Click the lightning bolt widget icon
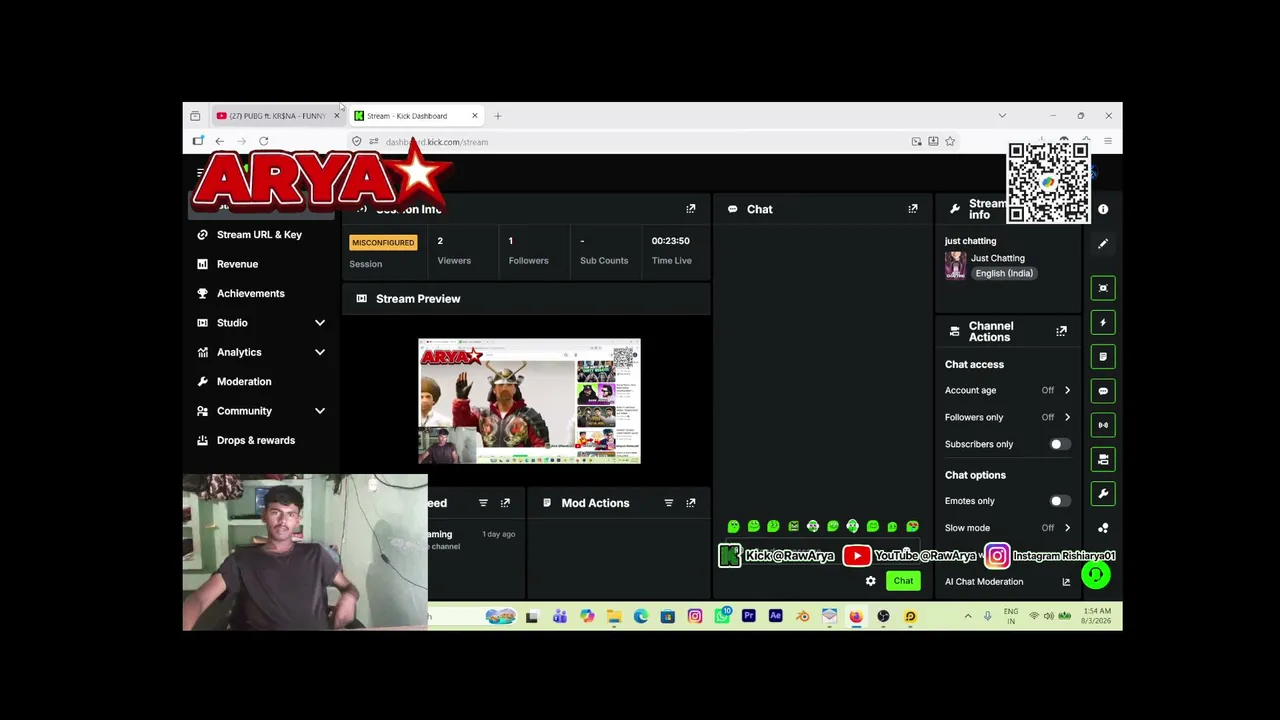 (1103, 322)
